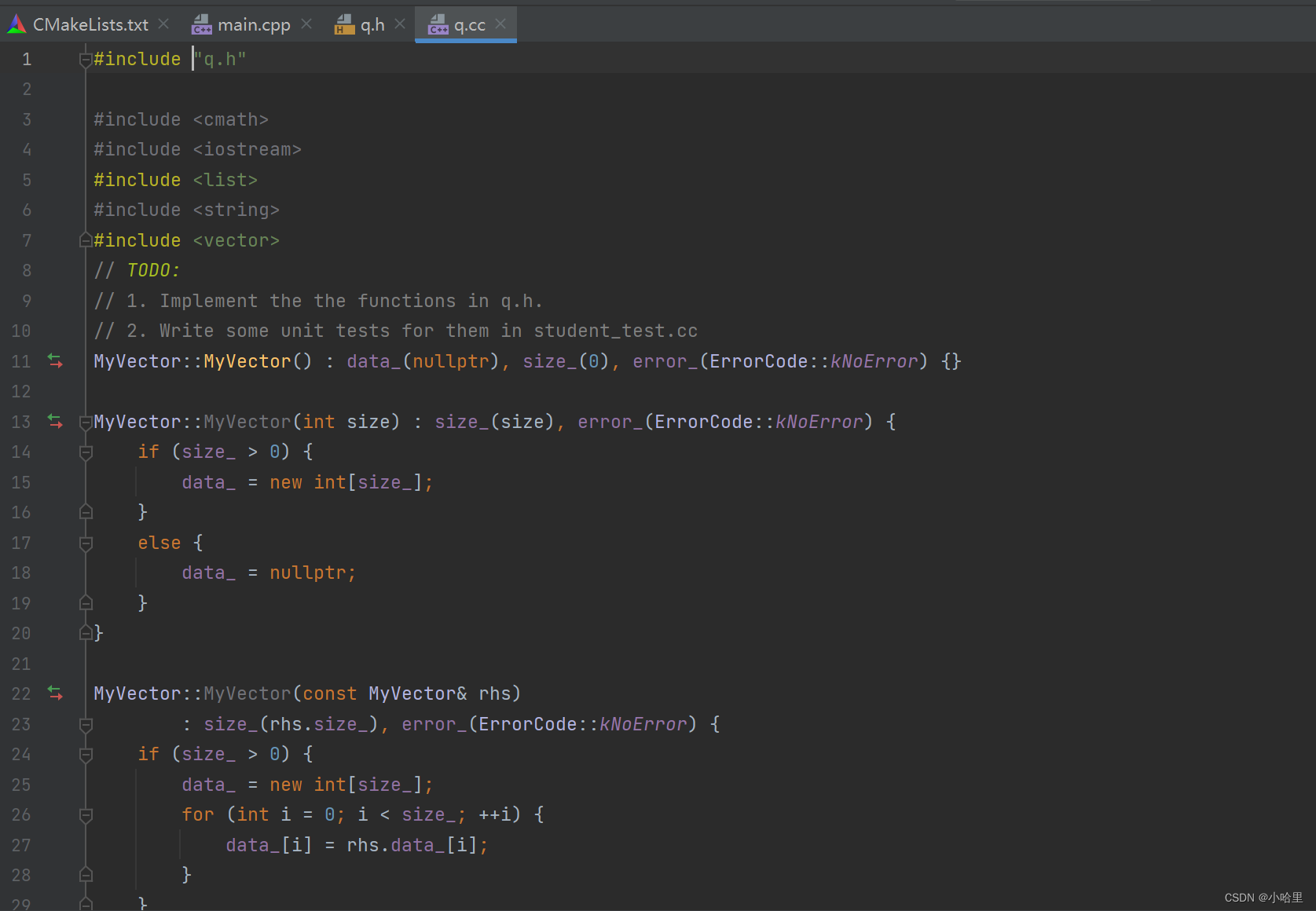Click line number 21 in the gutter
The image size is (1316, 911).
(21, 664)
